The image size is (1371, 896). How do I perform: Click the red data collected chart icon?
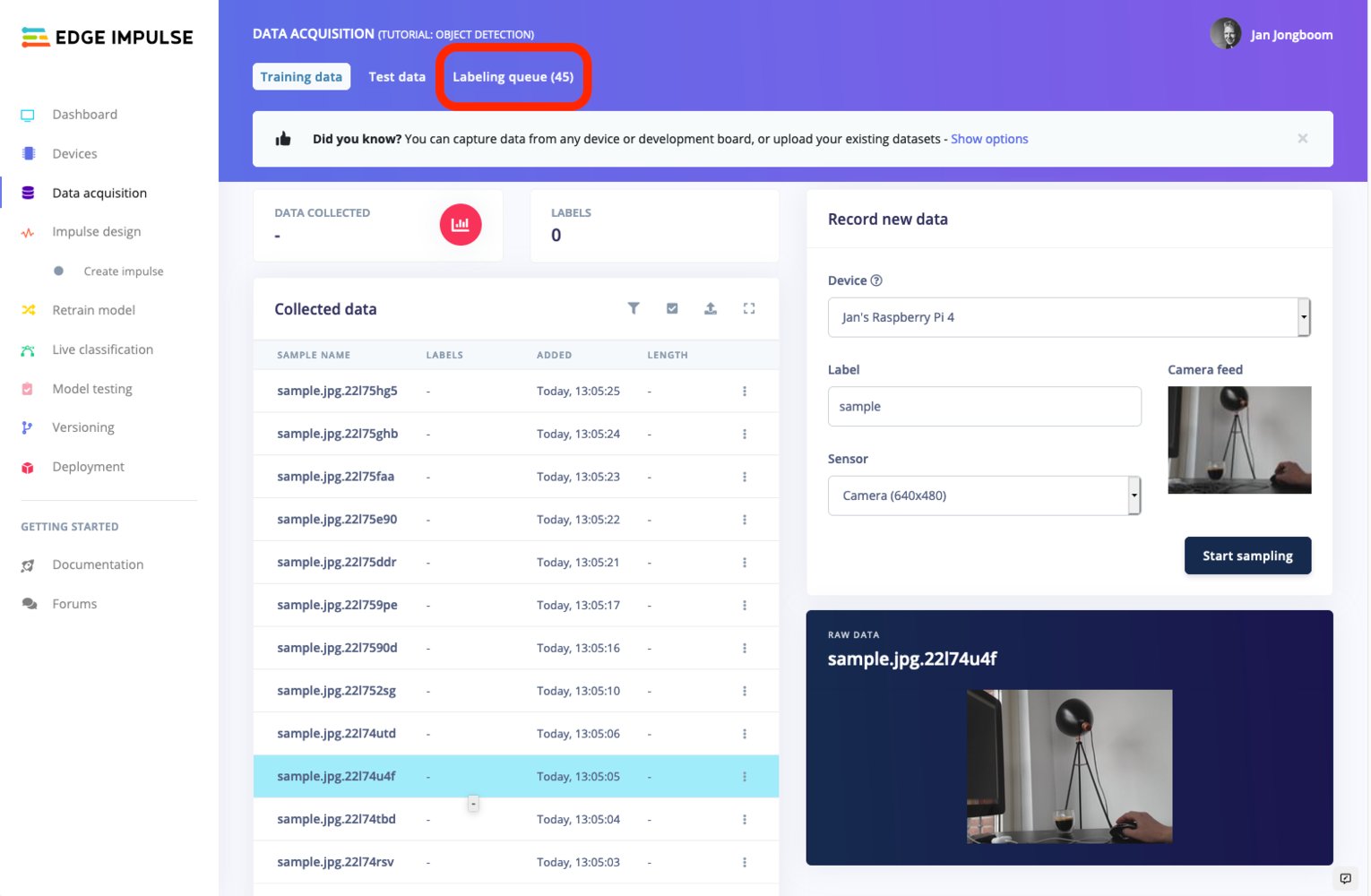(x=461, y=225)
